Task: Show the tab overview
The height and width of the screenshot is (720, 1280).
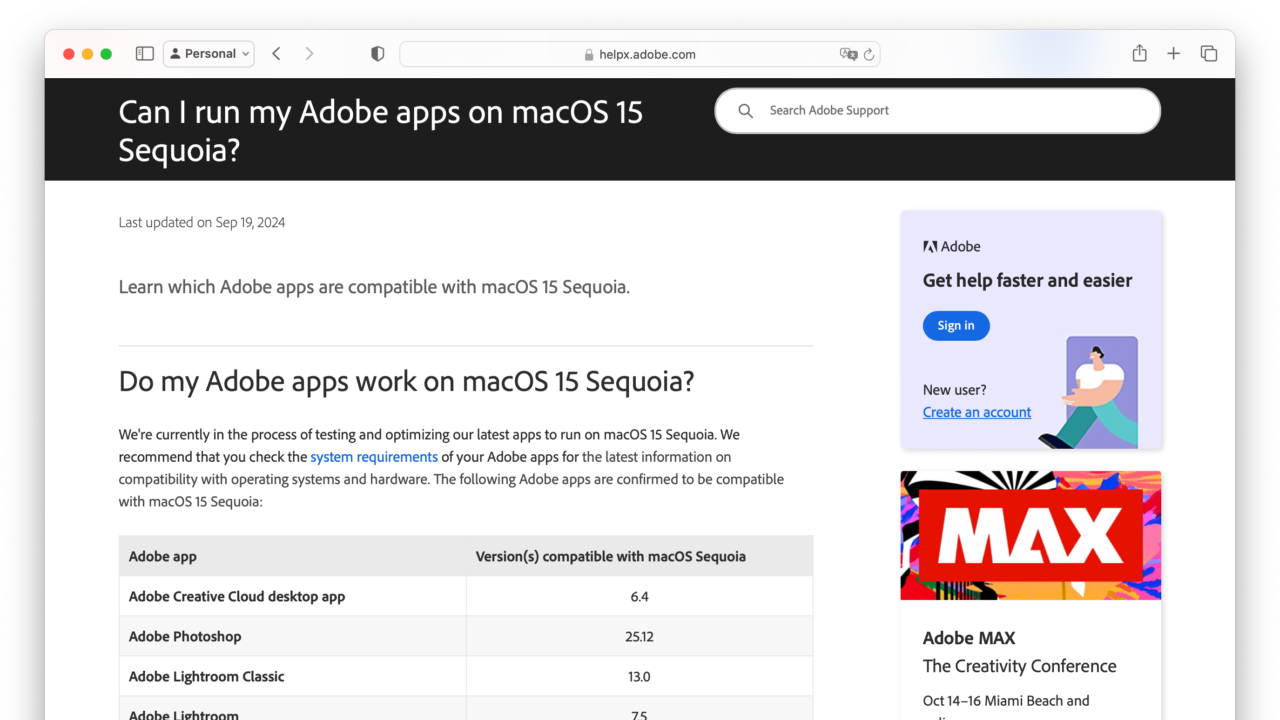Action: 1209,54
